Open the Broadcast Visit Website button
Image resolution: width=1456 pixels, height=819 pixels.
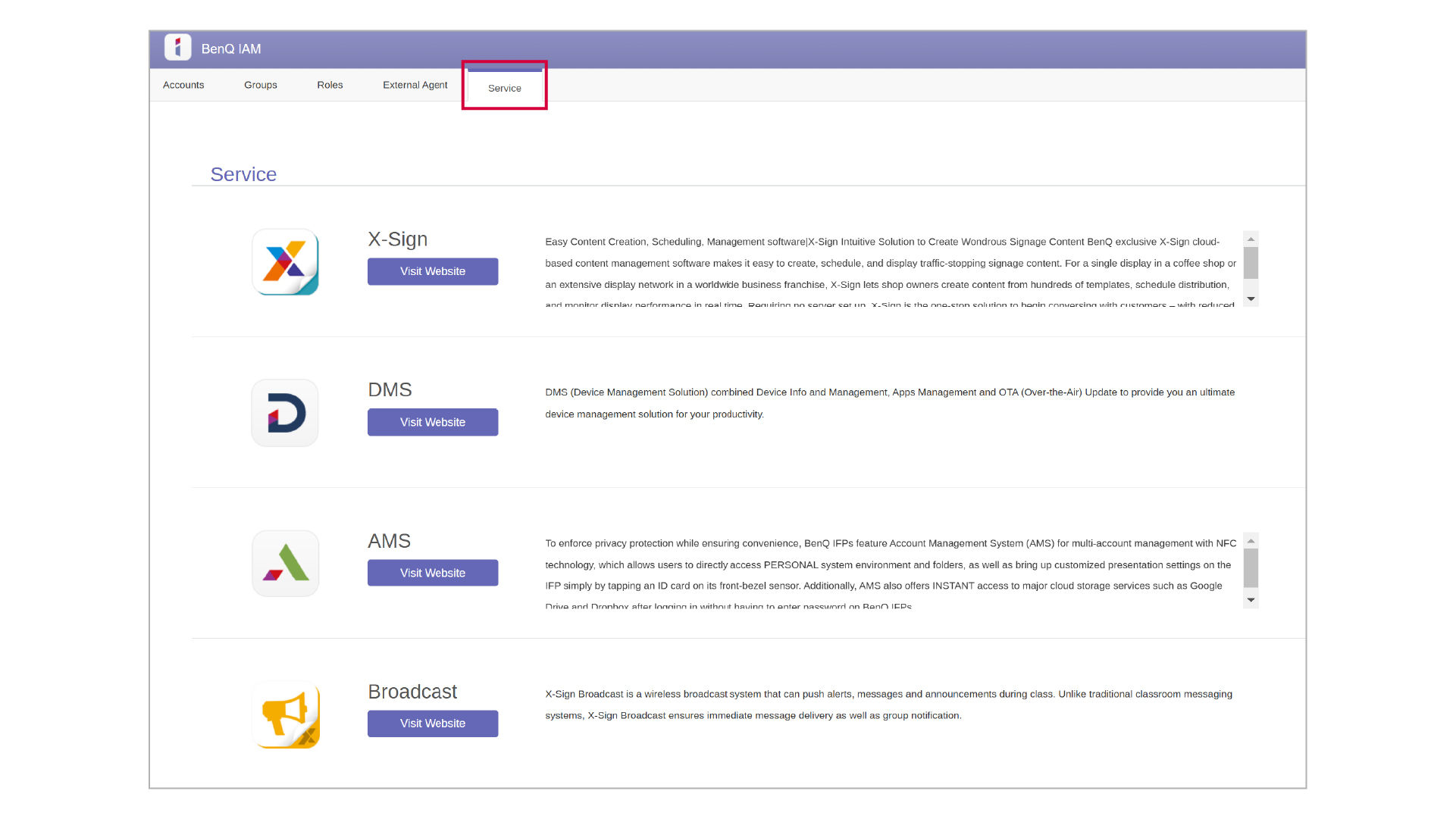(x=433, y=724)
